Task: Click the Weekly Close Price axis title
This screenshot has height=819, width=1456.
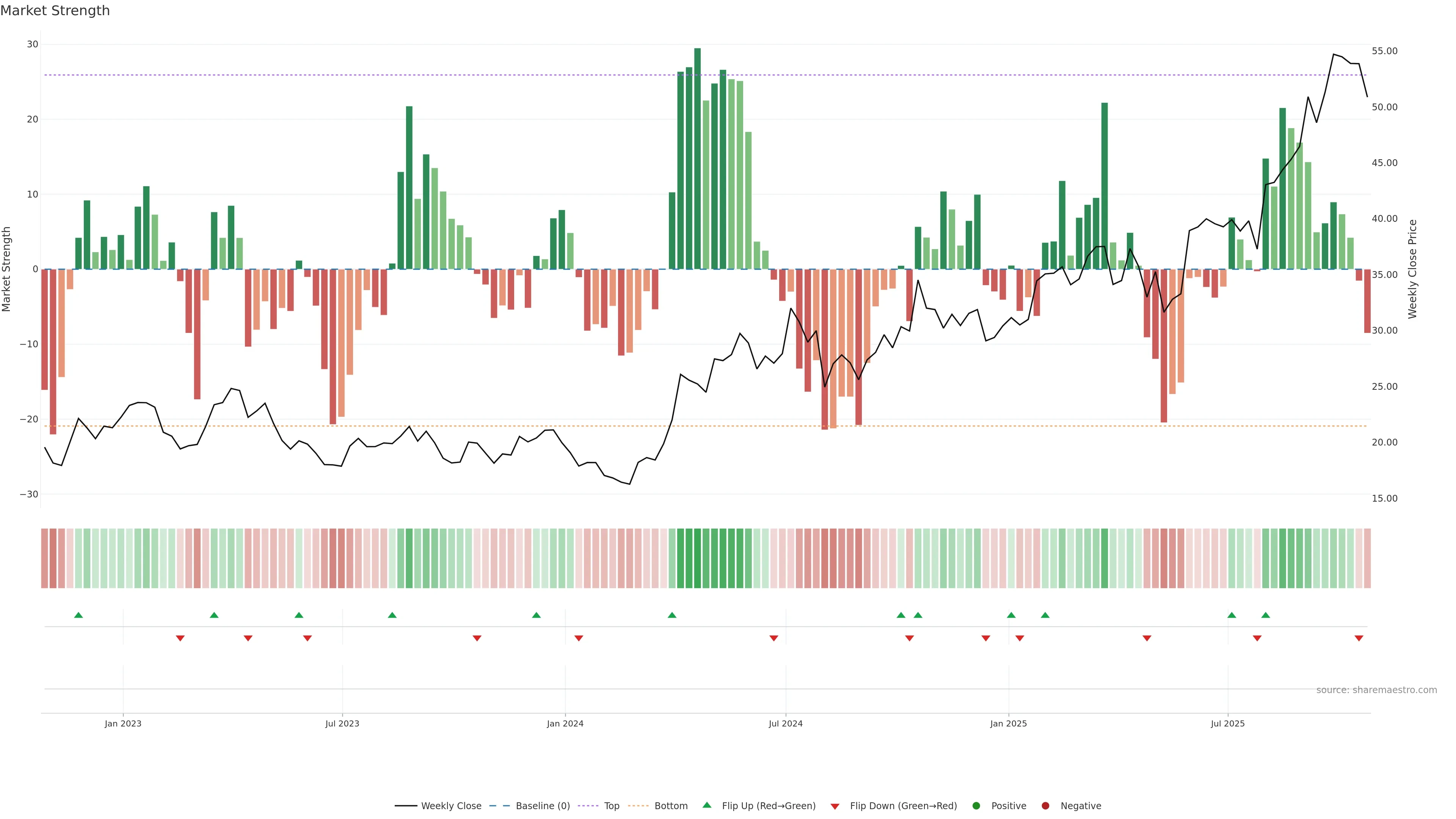Action: pyautogui.click(x=1412, y=269)
